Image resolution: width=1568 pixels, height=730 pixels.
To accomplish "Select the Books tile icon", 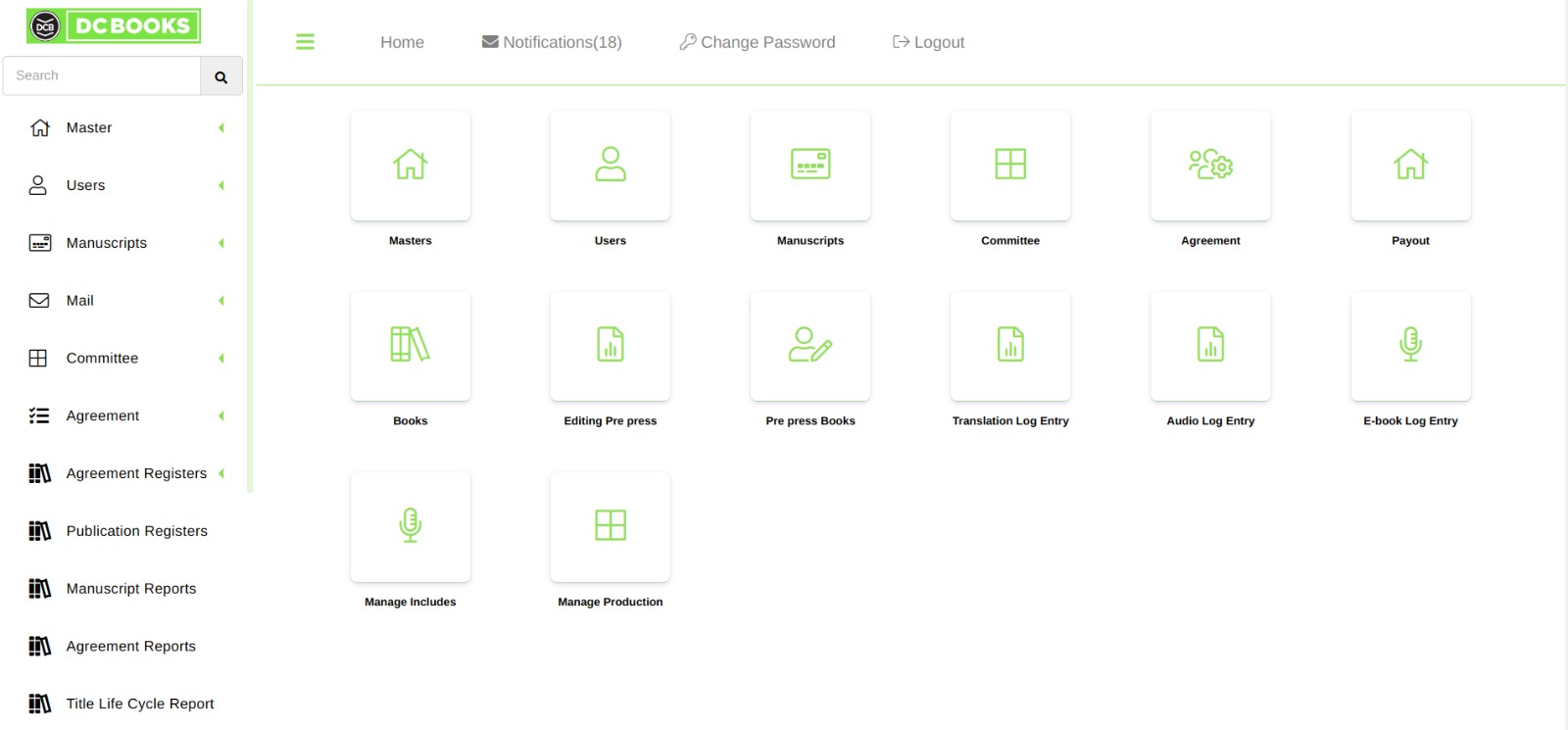I will [x=410, y=345].
